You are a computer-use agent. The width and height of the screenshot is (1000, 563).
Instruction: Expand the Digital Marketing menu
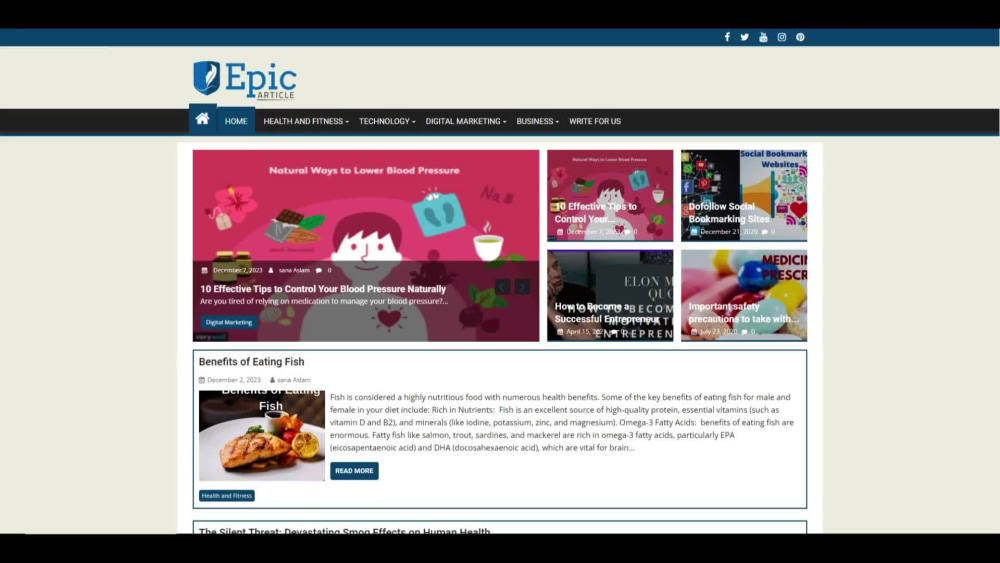point(466,121)
